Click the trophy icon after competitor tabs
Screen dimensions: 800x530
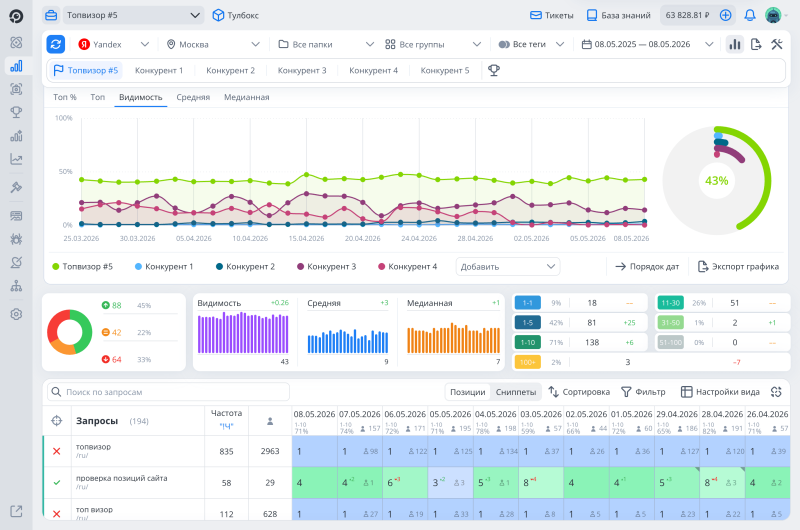click(x=493, y=70)
